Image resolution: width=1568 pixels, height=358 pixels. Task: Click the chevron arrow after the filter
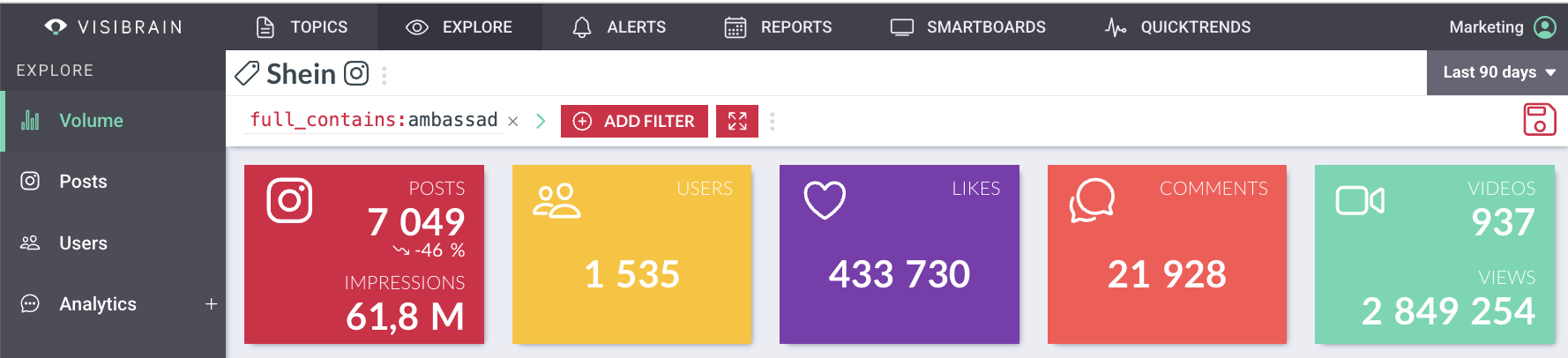pos(541,121)
